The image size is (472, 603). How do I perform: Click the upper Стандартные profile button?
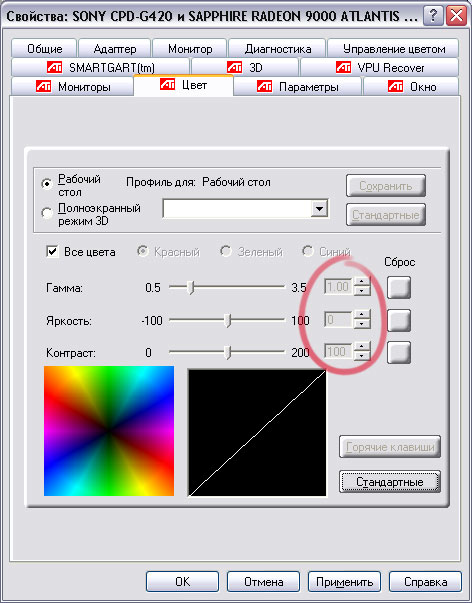click(386, 215)
